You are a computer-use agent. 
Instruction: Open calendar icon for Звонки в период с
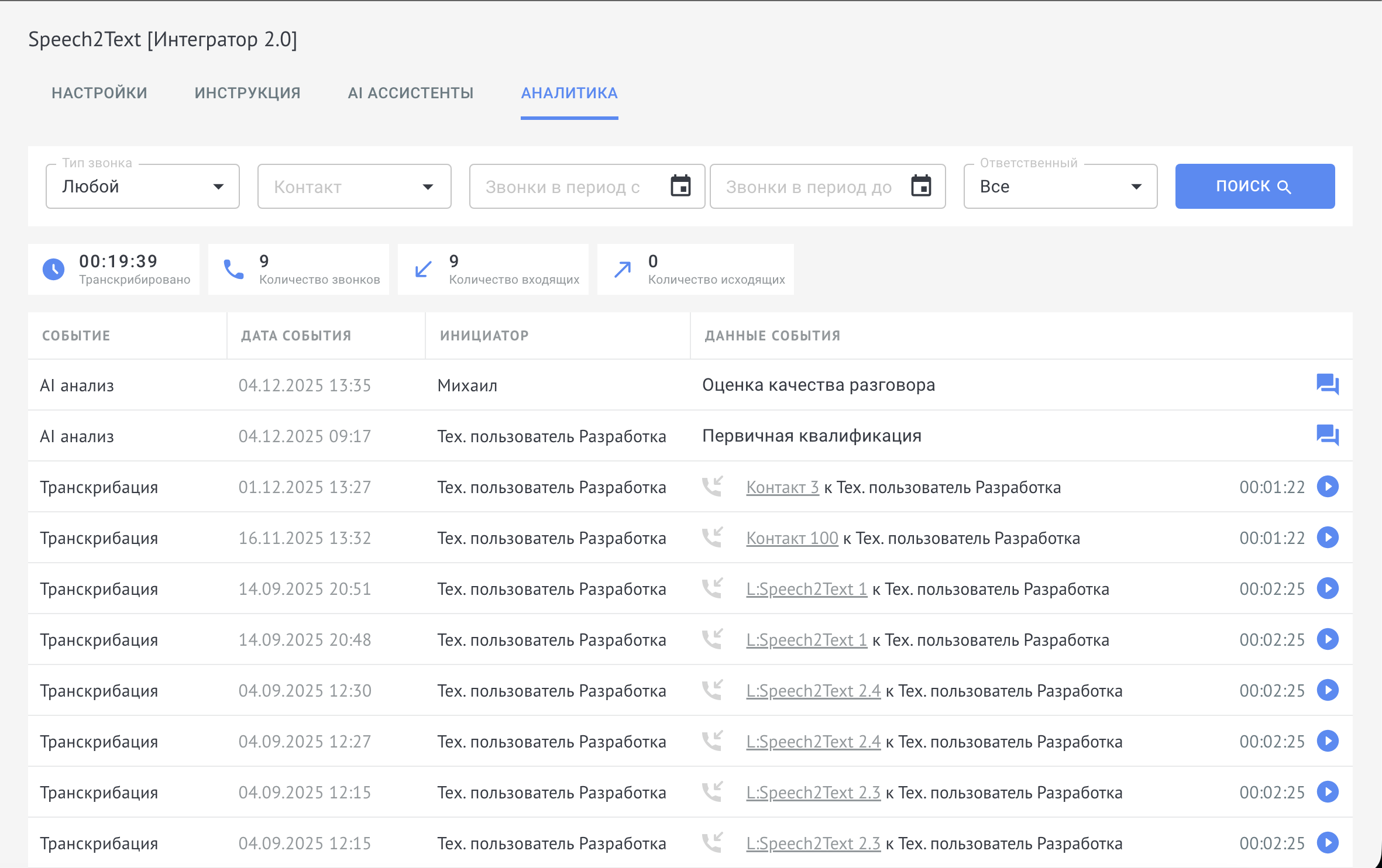coord(680,187)
